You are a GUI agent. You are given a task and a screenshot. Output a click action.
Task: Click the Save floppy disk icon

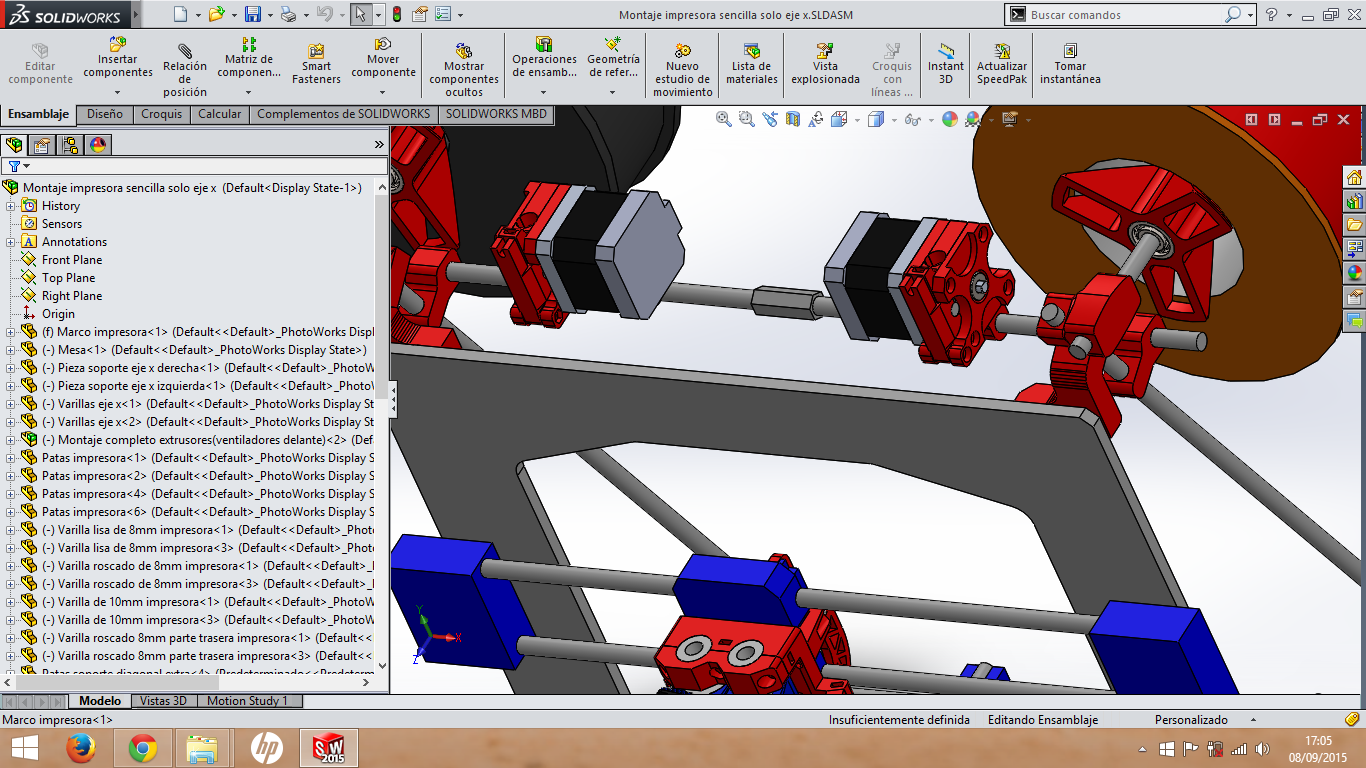[x=253, y=14]
